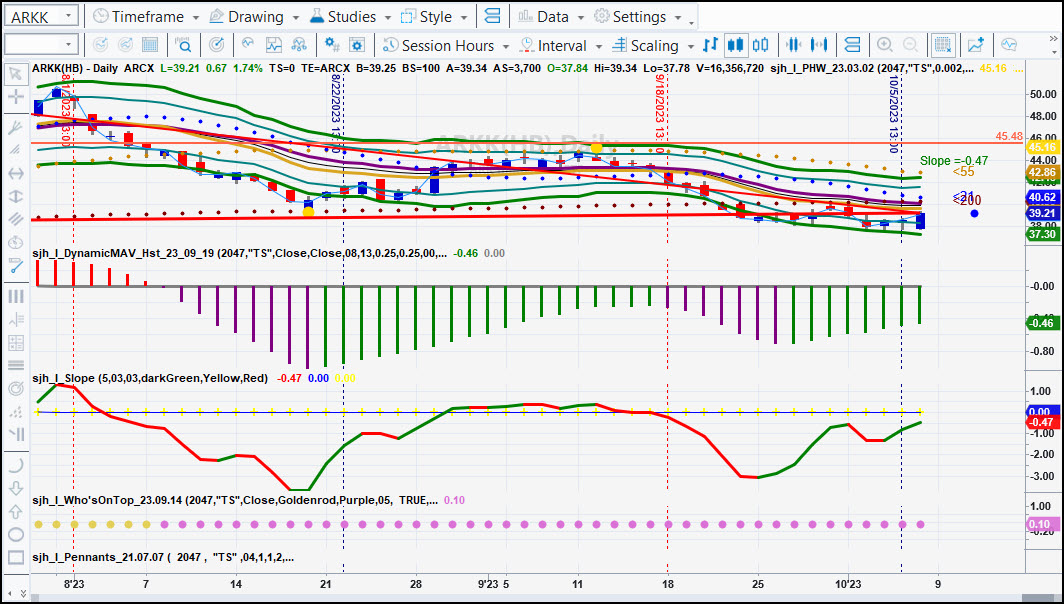Open the Settings menu

tap(638, 16)
